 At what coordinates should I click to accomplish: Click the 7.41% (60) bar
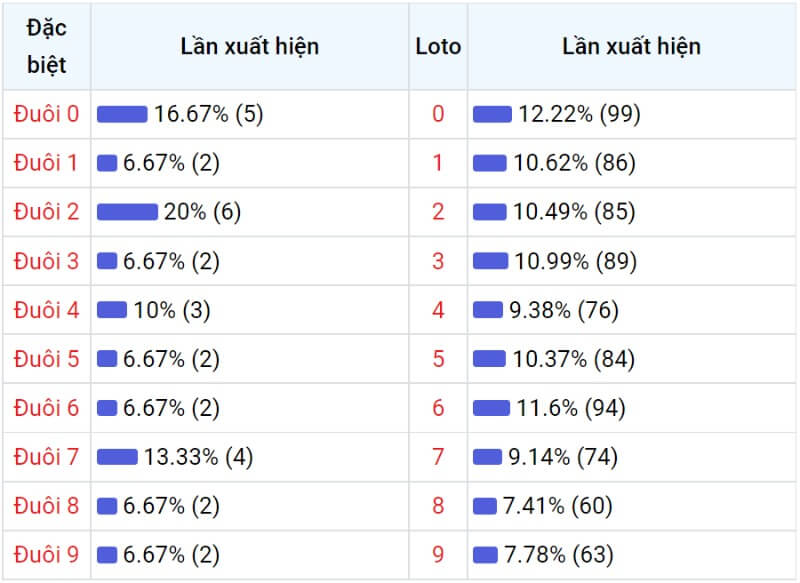485,505
